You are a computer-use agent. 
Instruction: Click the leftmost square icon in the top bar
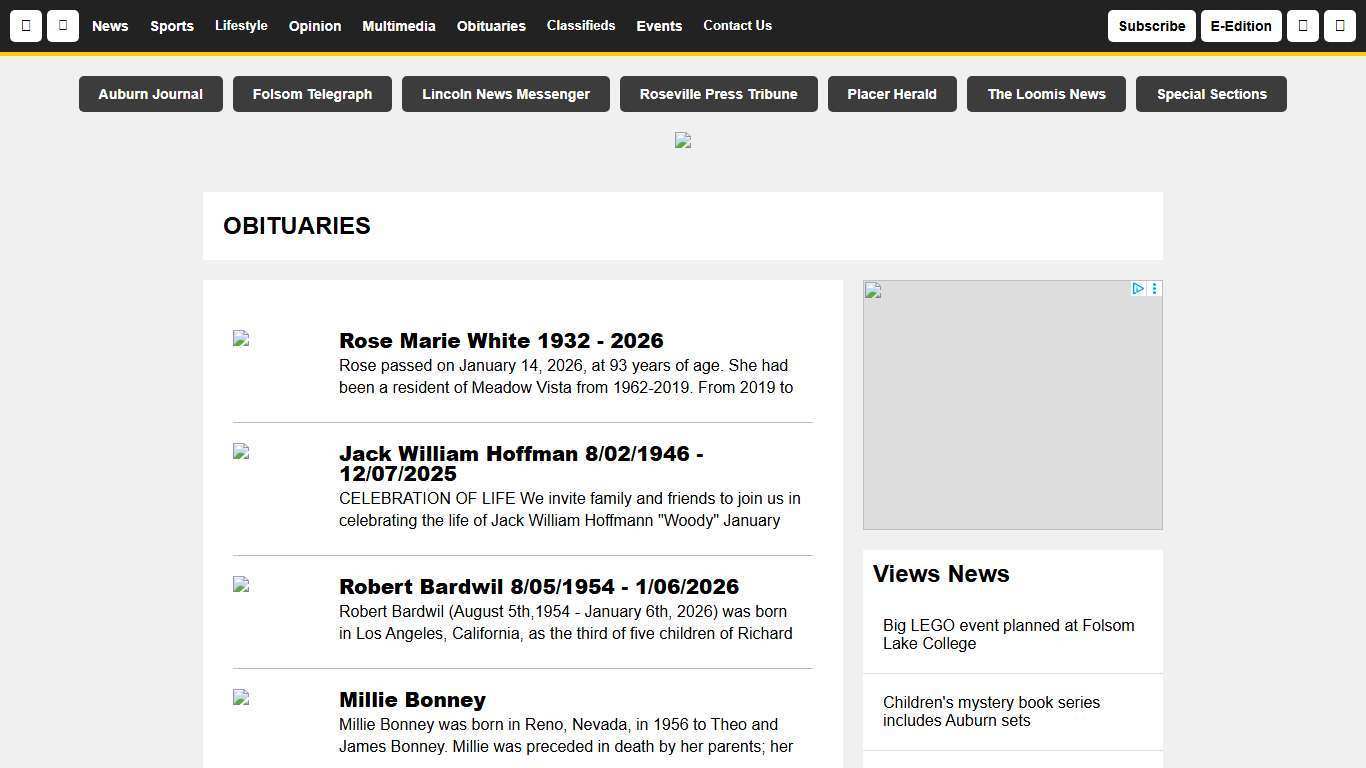26,26
